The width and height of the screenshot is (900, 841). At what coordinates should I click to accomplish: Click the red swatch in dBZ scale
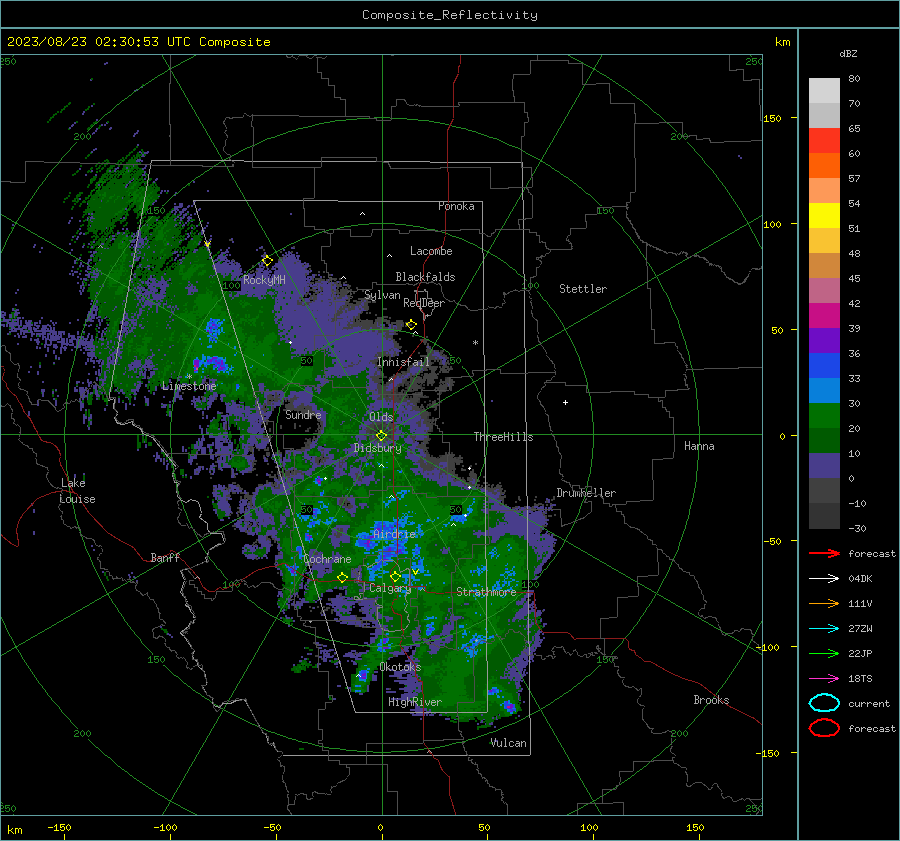(x=824, y=141)
